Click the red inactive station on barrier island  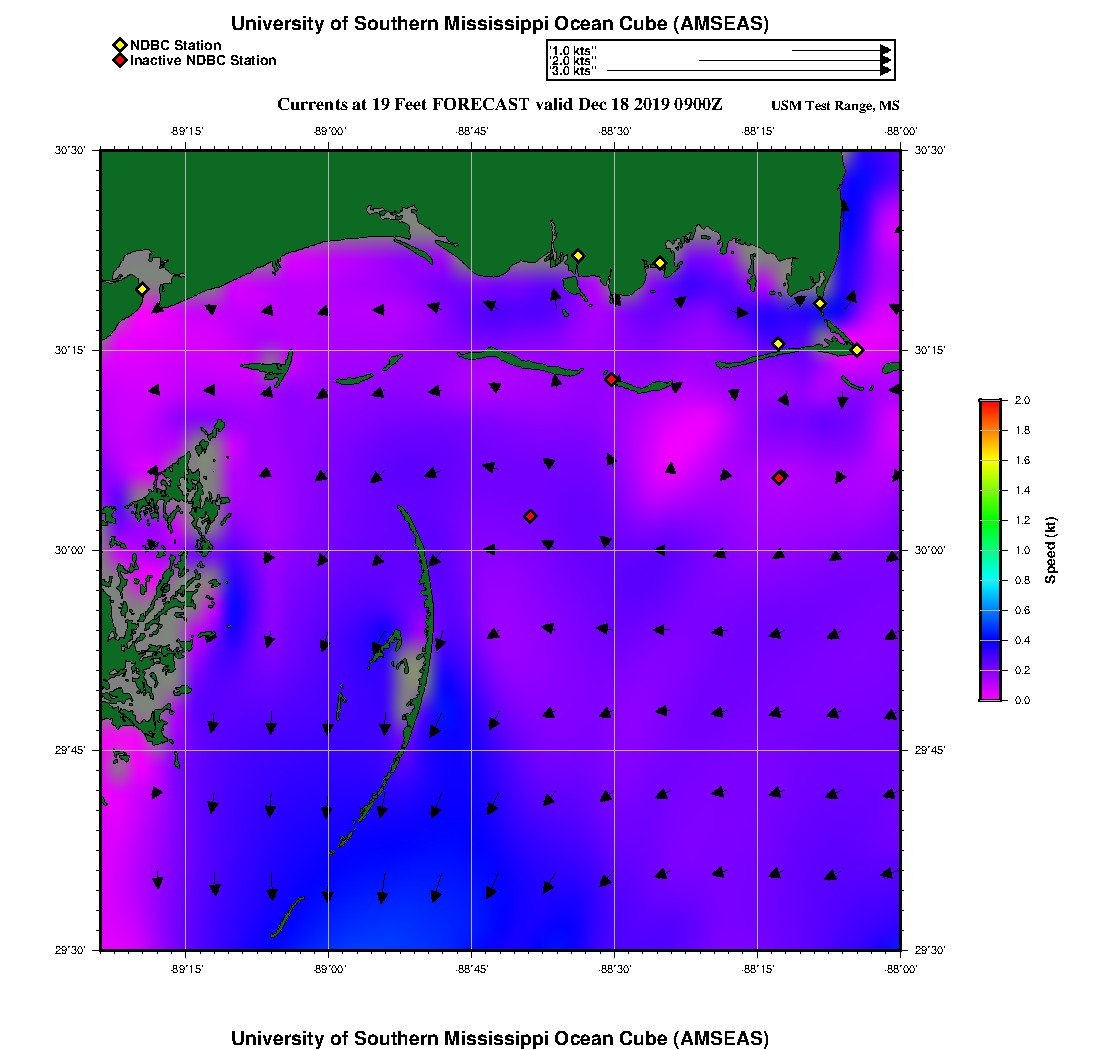(x=611, y=379)
